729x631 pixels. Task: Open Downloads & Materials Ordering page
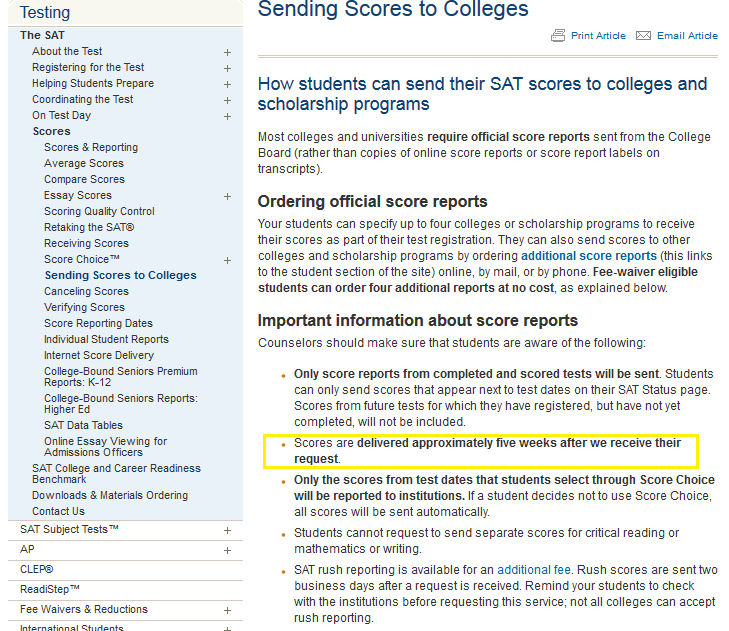(x=109, y=495)
